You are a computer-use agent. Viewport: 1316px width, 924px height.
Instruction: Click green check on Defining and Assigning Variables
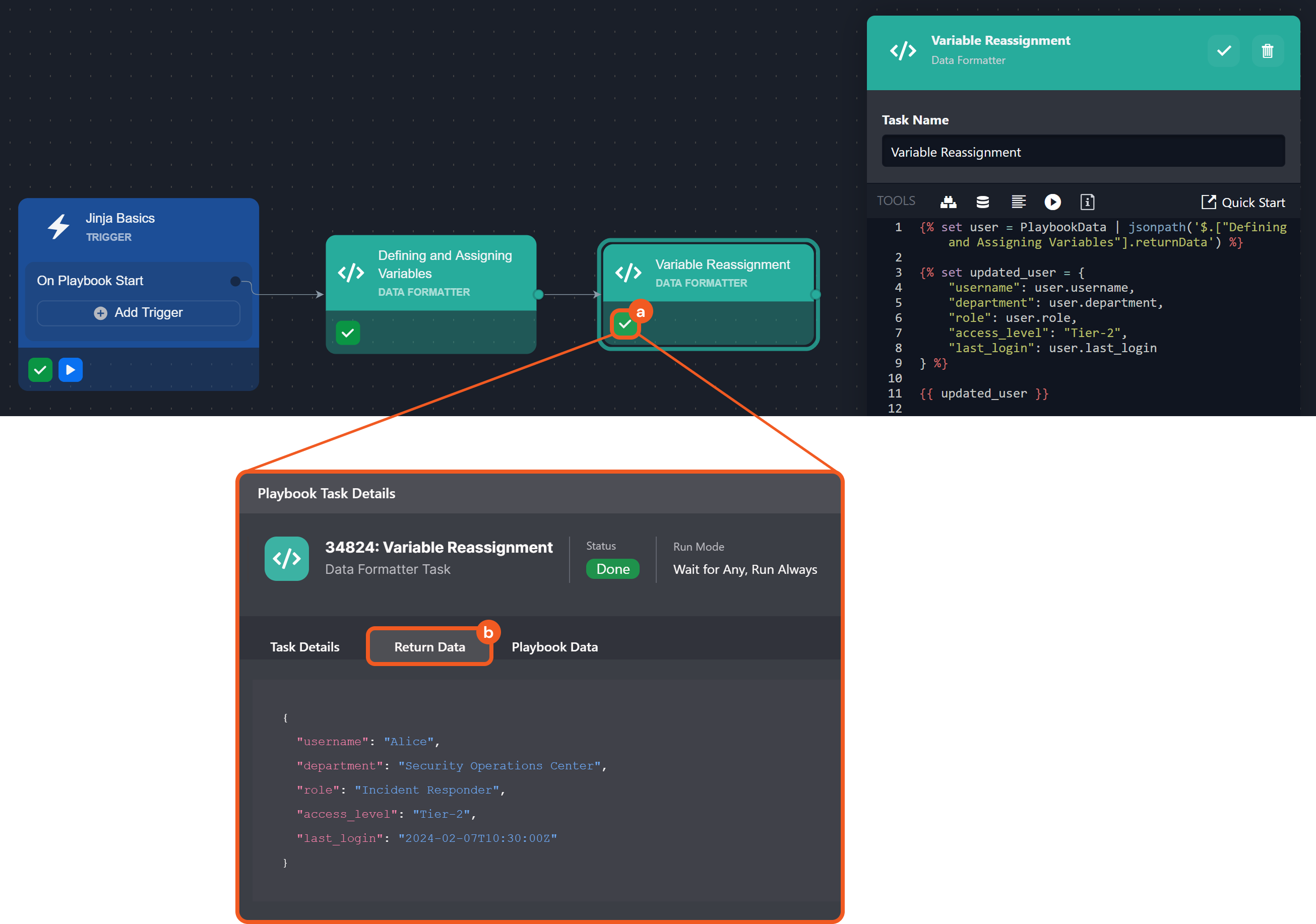348,333
